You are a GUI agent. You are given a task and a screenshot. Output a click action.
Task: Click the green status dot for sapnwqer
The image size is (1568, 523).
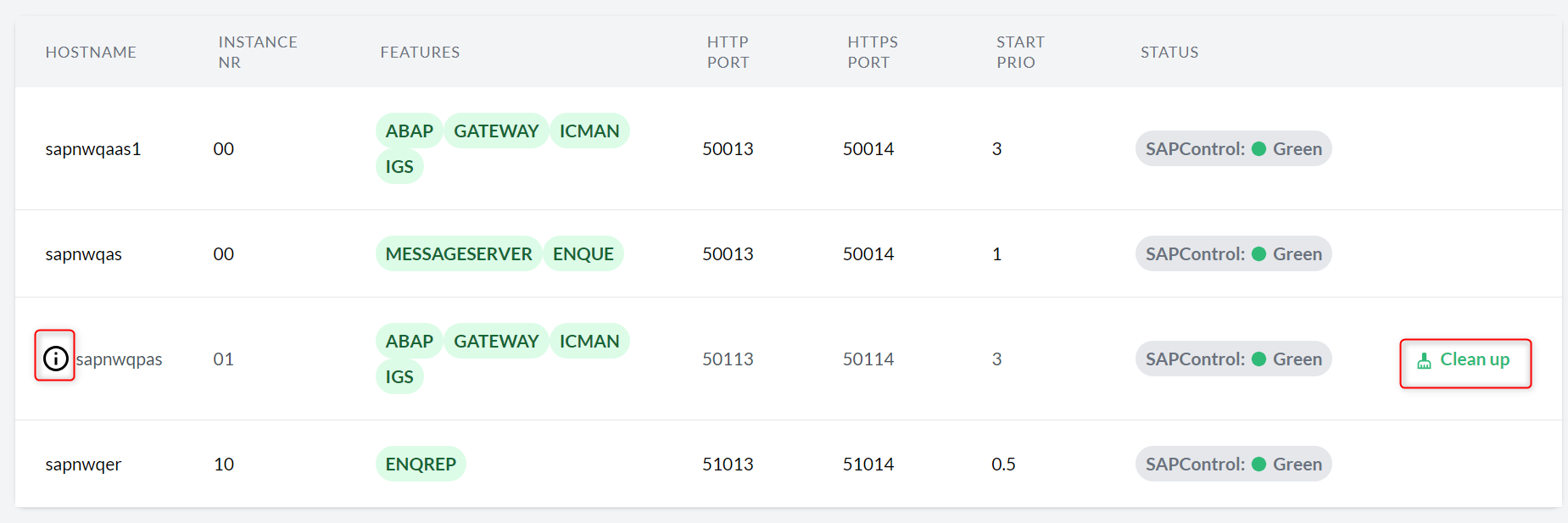(1258, 465)
